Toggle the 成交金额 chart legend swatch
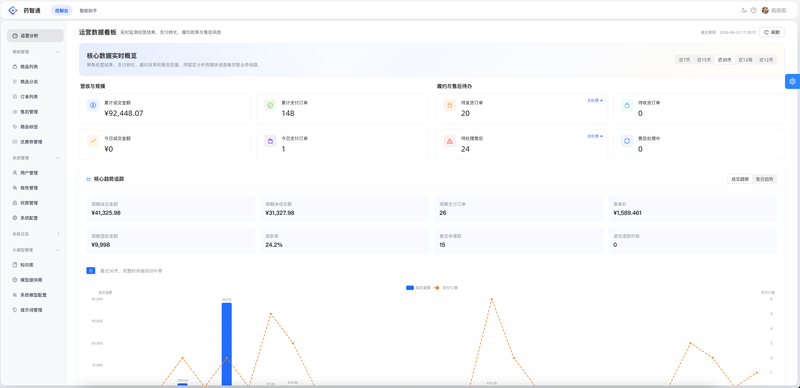The height and width of the screenshot is (388, 800). (x=410, y=288)
